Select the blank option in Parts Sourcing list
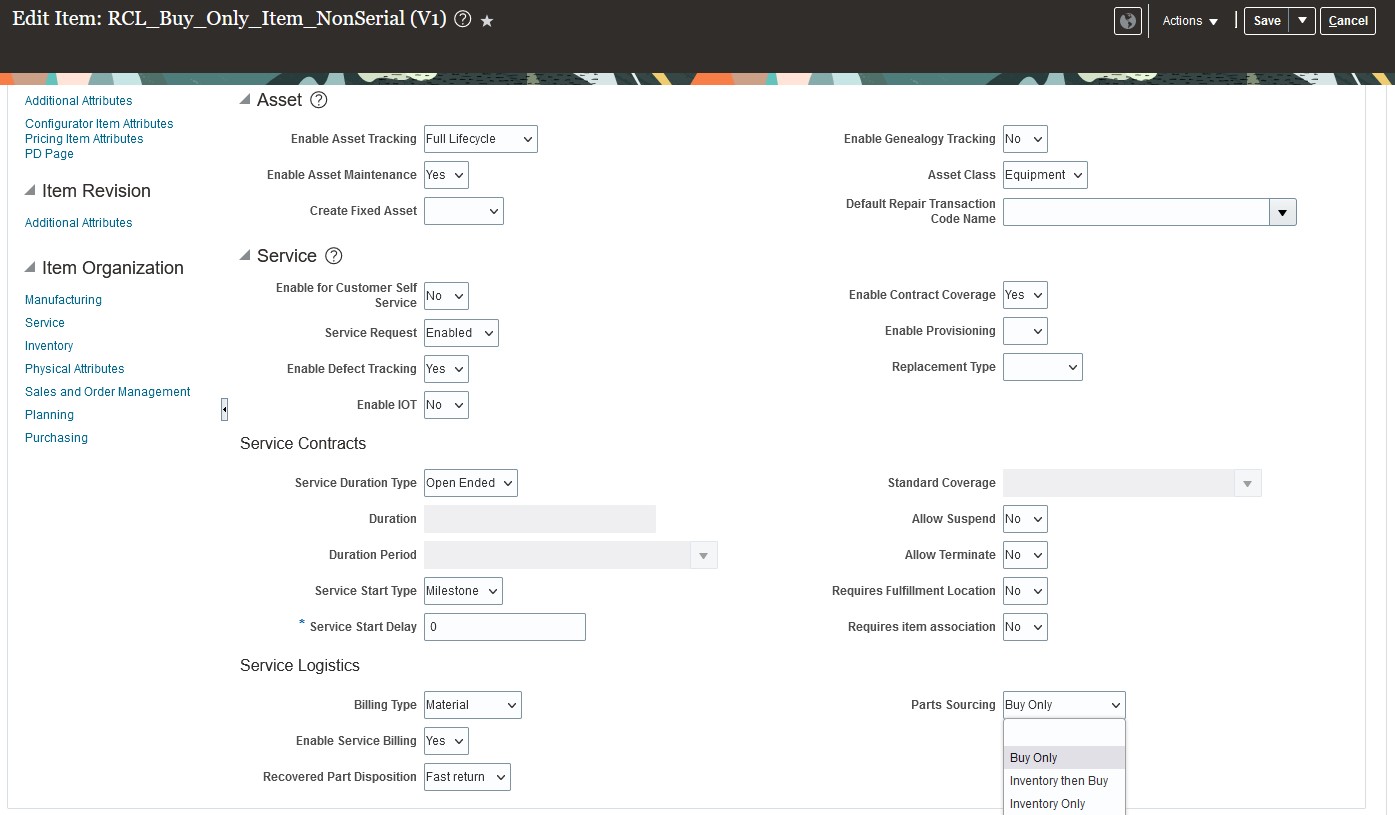This screenshot has height=815, width=1395. point(1064,734)
